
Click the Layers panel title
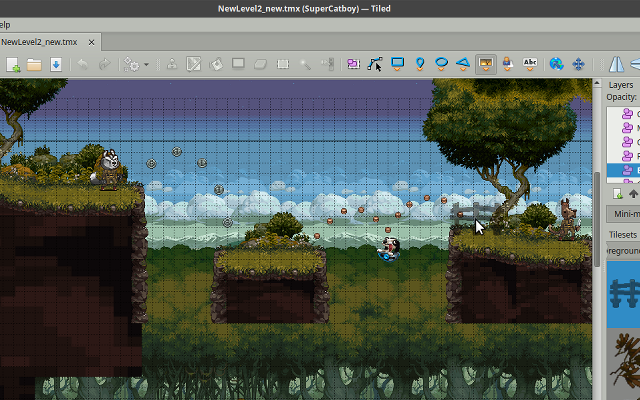[x=621, y=85]
